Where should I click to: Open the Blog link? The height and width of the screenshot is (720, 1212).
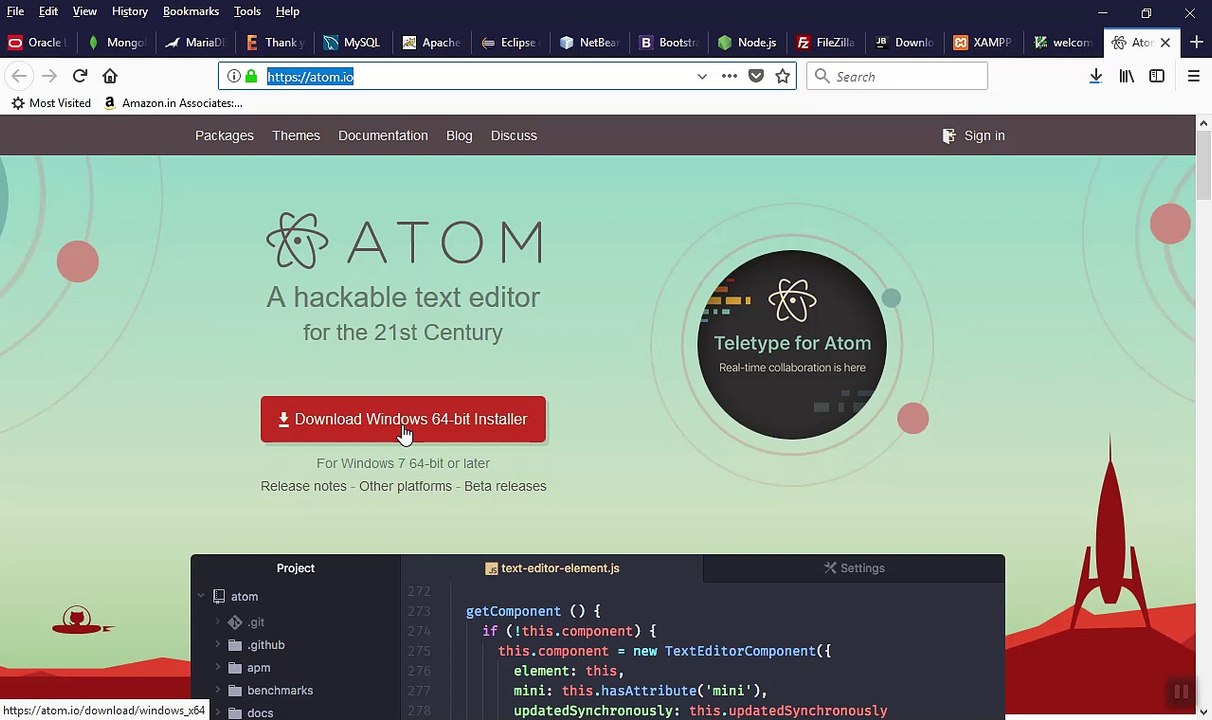coord(459,136)
